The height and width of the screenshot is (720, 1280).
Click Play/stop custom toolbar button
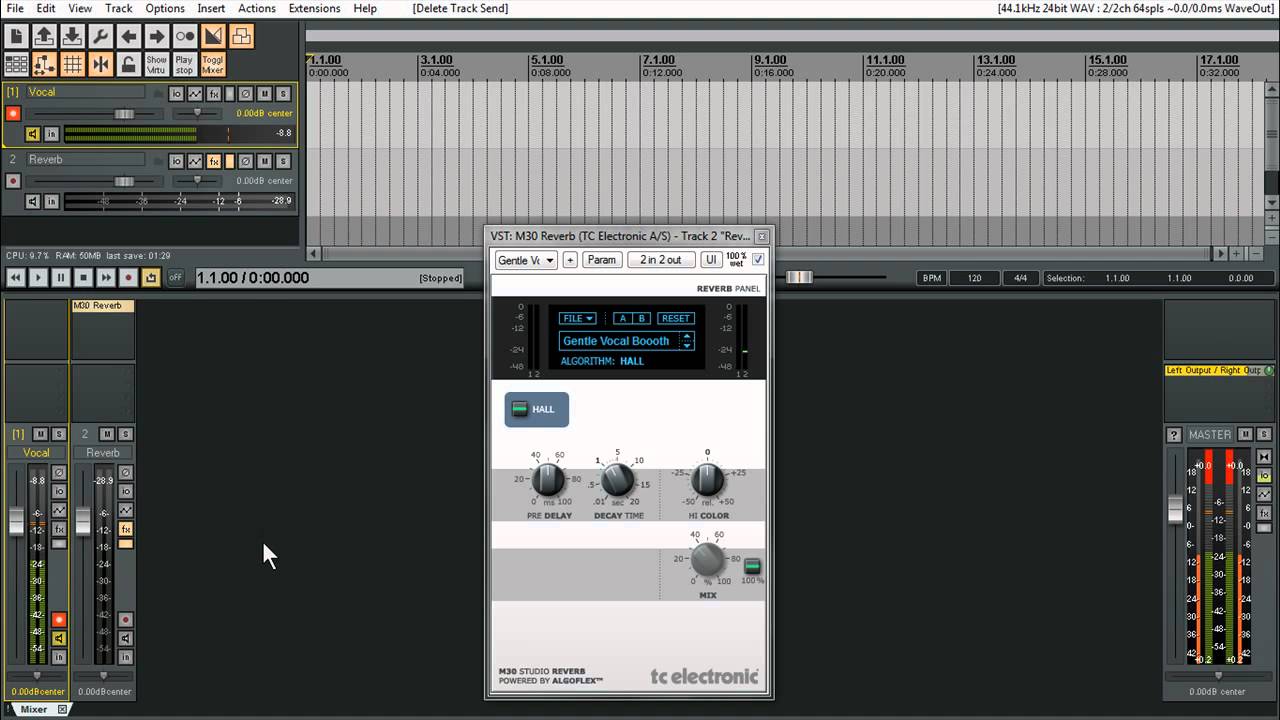pyautogui.click(x=184, y=65)
